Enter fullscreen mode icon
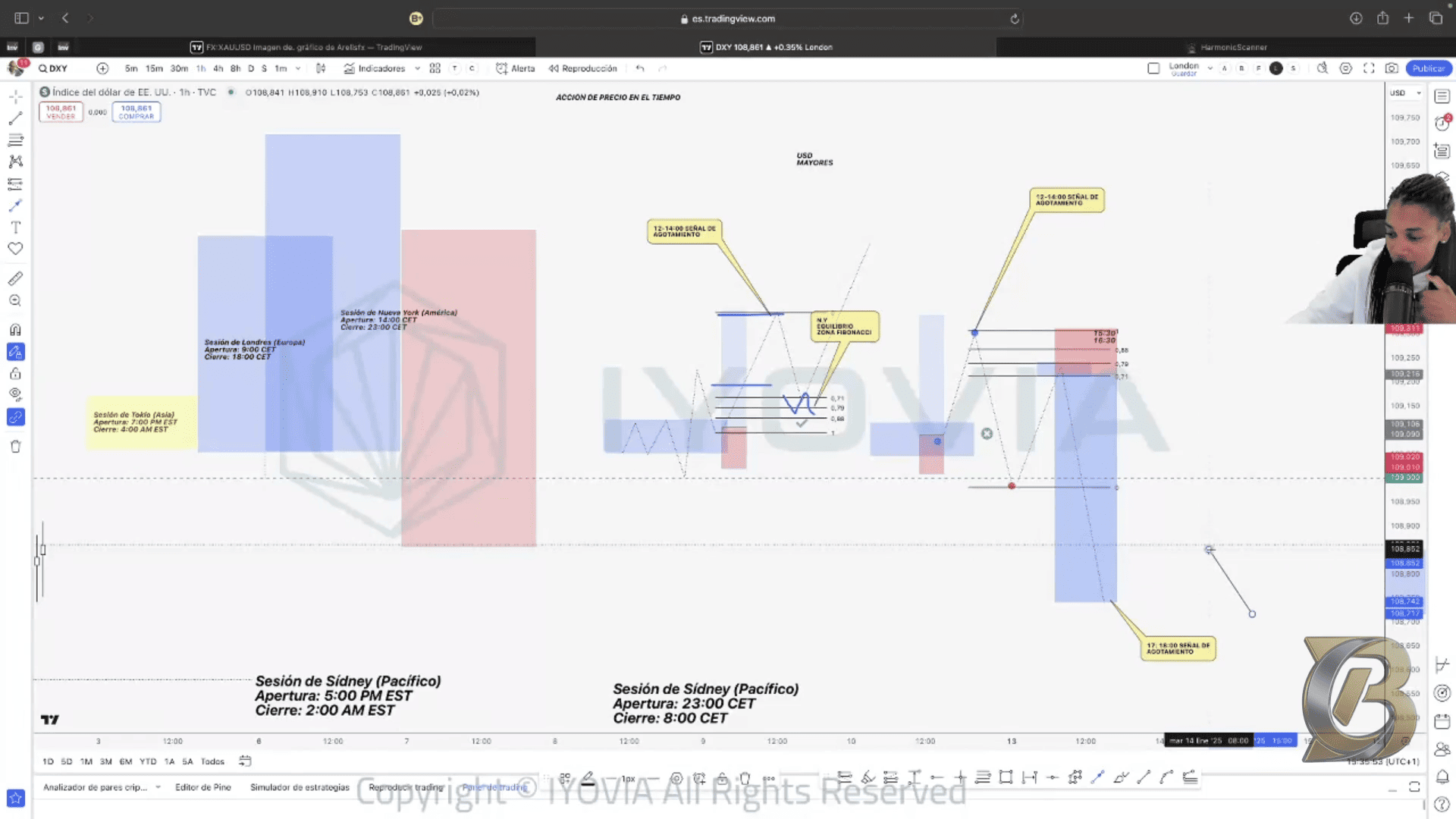This screenshot has width=1456, height=819. point(1369,68)
